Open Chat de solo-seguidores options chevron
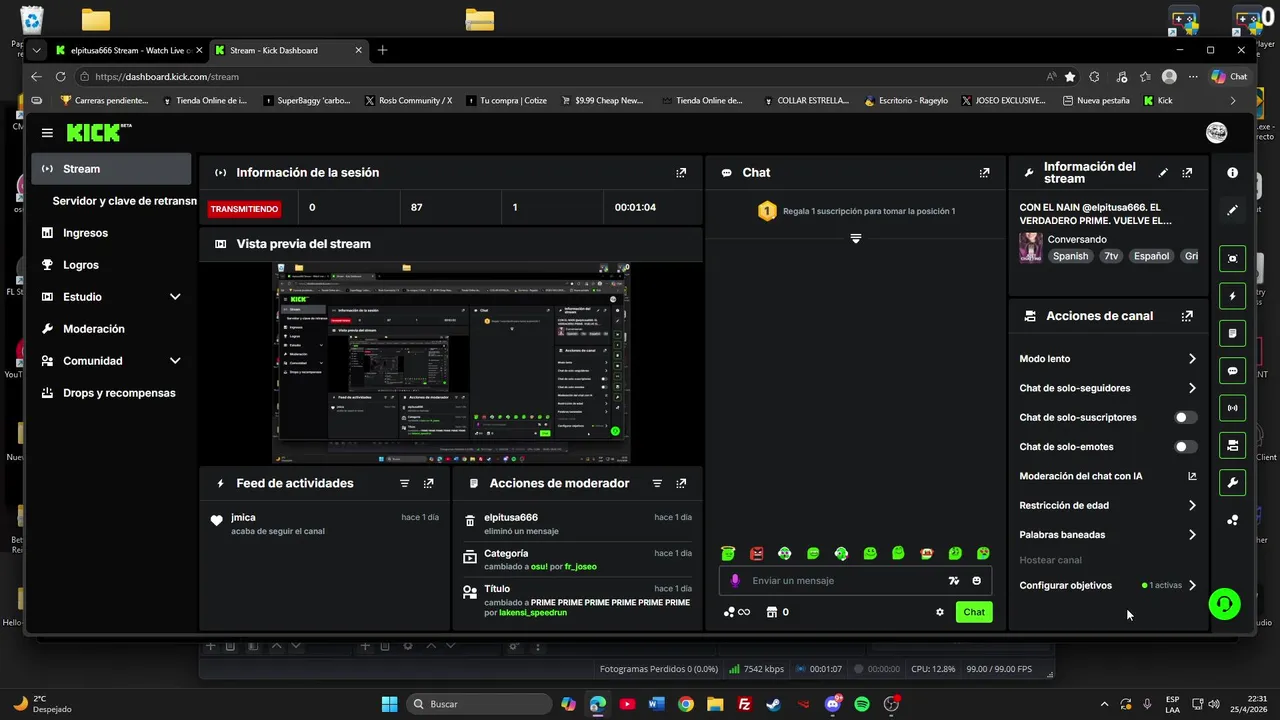 coord(1192,388)
